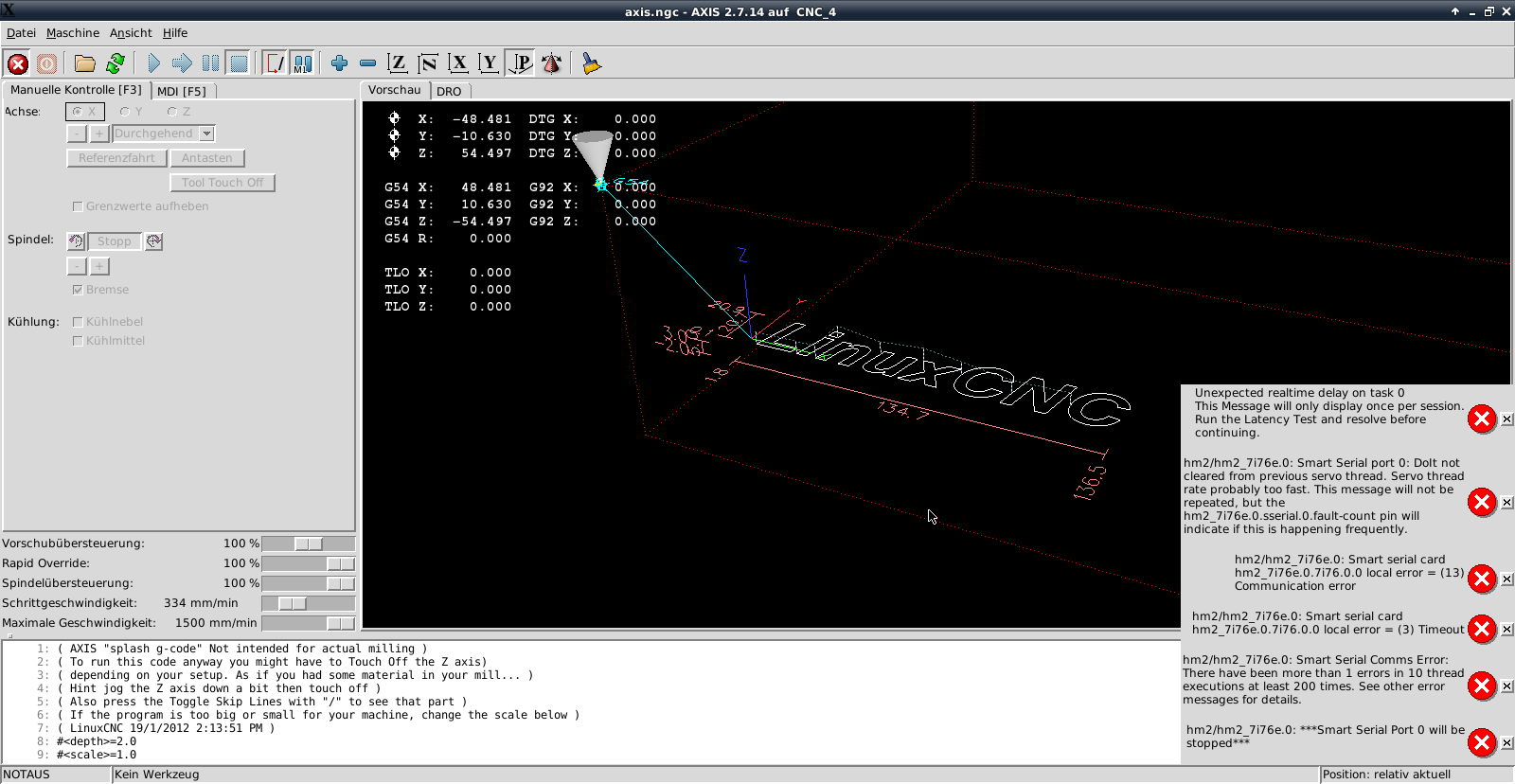The width and height of the screenshot is (1515, 784).
Task: Switch to Y front view
Action: [x=489, y=63]
